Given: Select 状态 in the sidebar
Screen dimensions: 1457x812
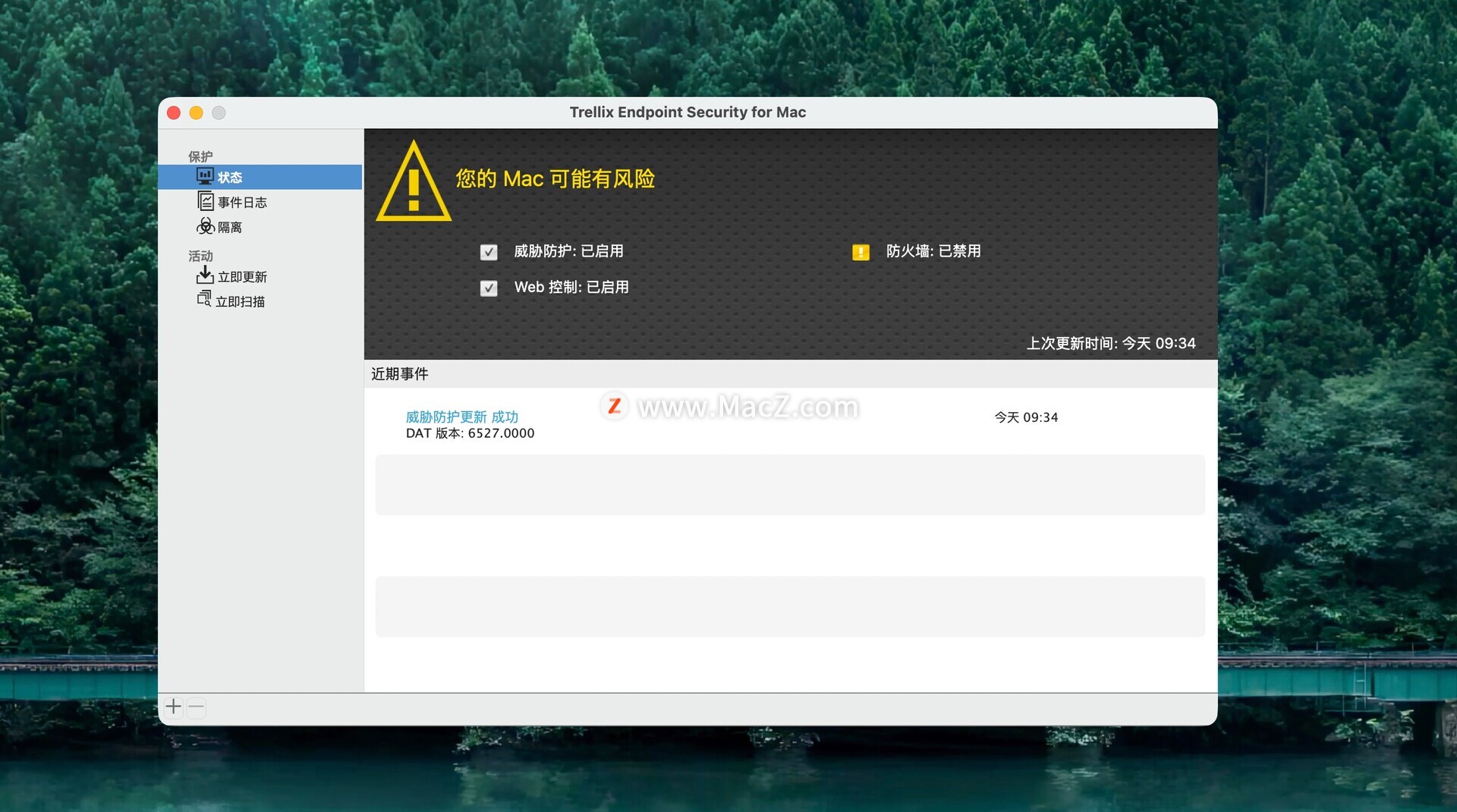Looking at the screenshot, I should [260, 177].
